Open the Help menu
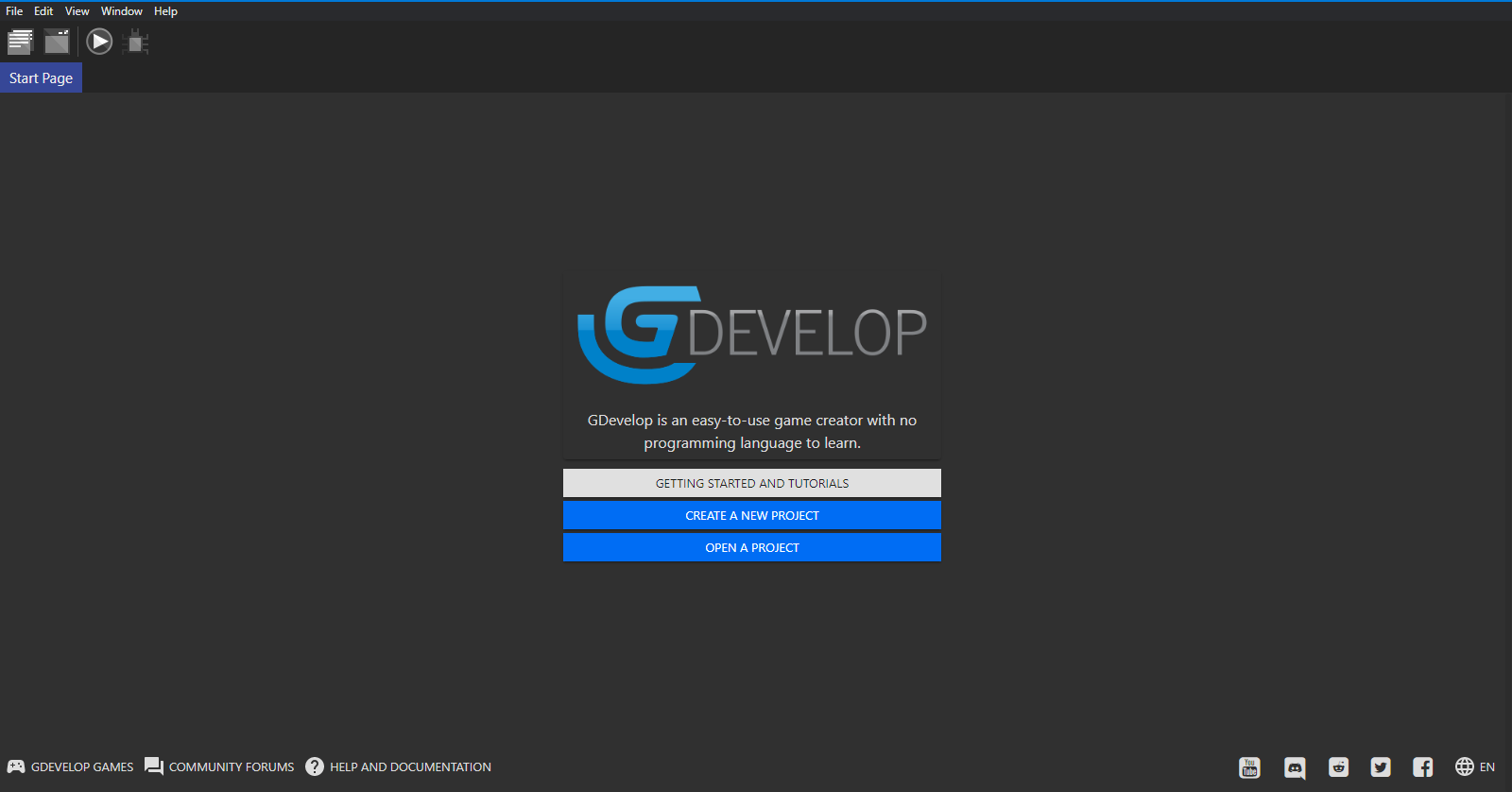Viewport: 1512px width, 792px height. (x=165, y=11)
